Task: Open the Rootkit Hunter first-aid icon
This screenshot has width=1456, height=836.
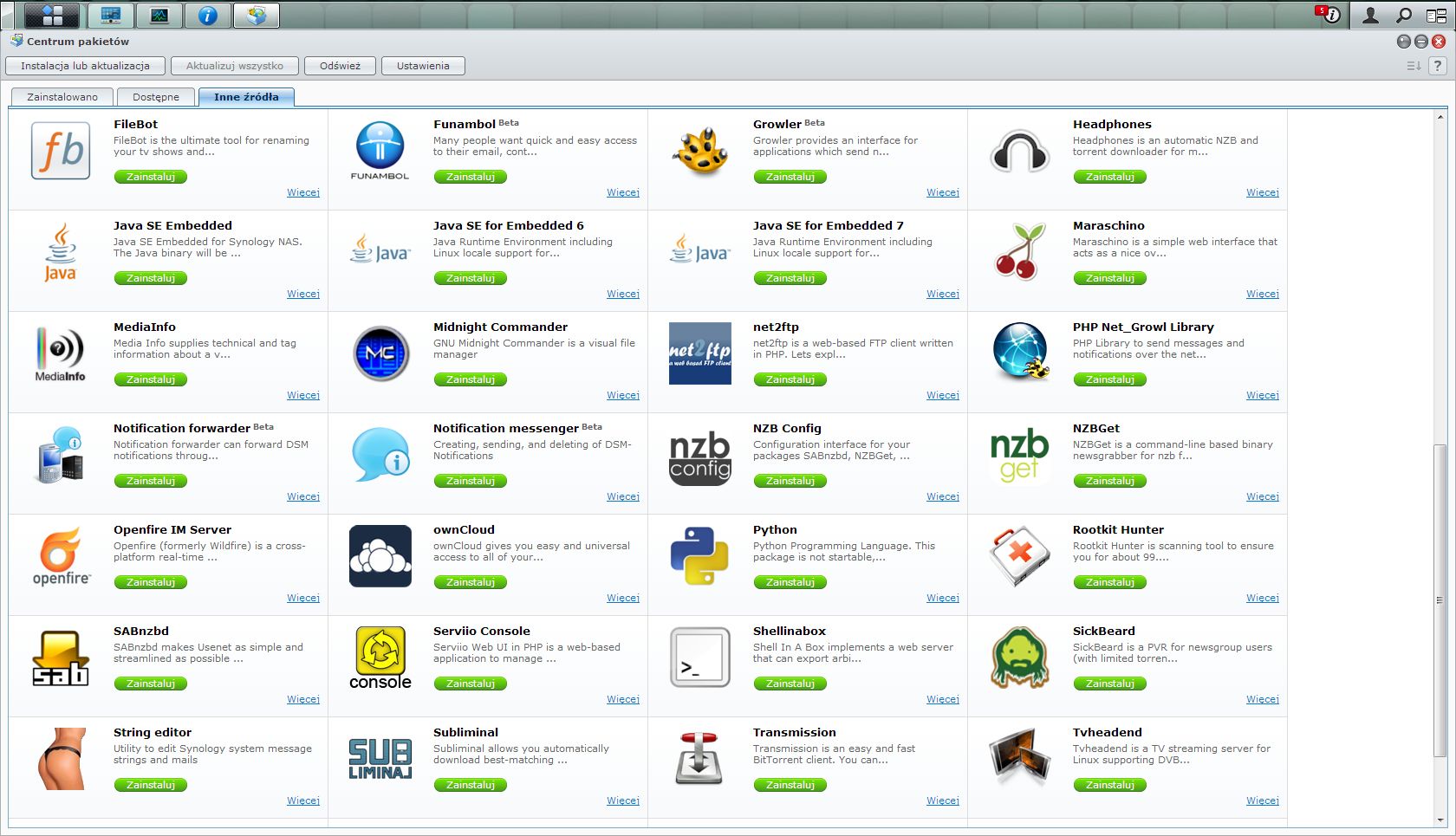Action: 1020,556
